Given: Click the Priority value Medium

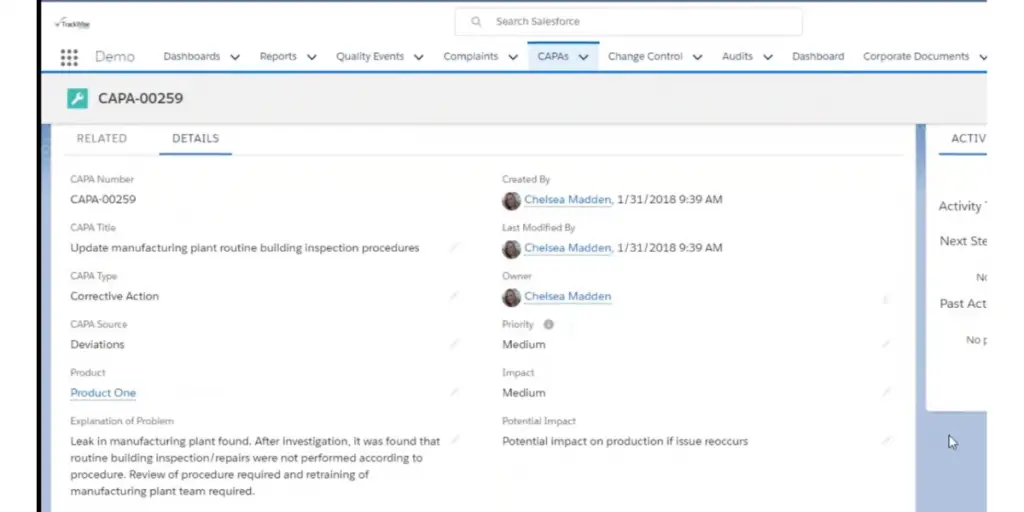Looking at the screenshot, I should [x=524, y=345].
